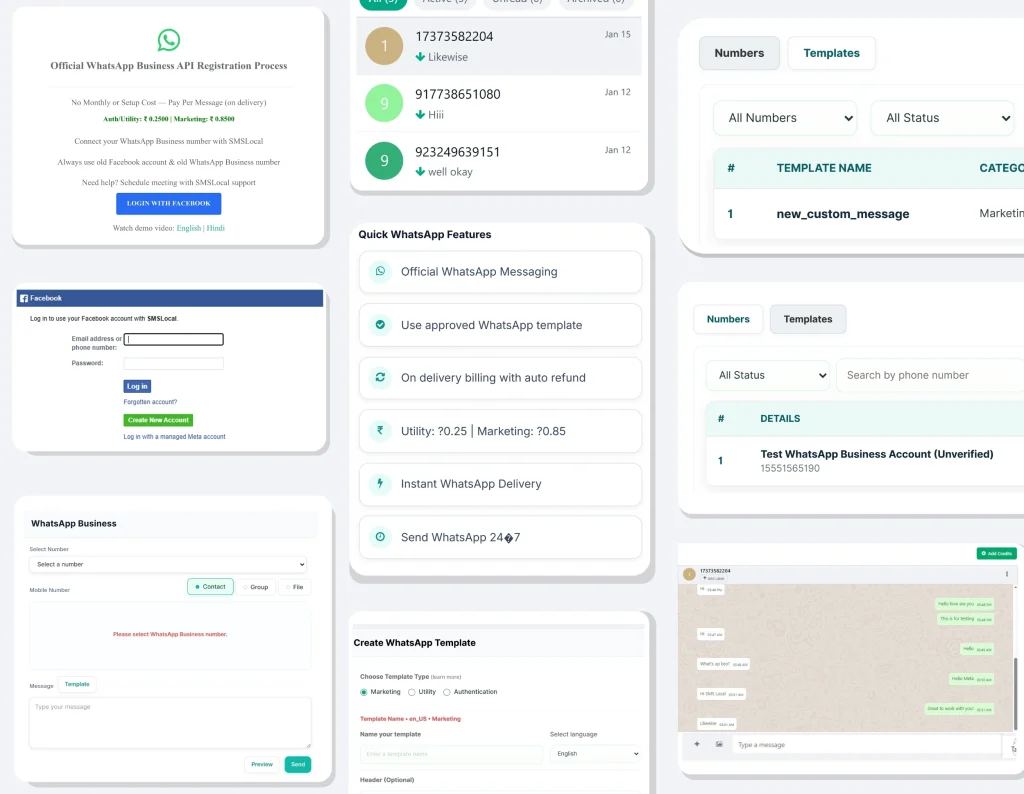Viewport: 1024px width, 794px height.
Task: Select the Utility template type
Action: point(412,691)
